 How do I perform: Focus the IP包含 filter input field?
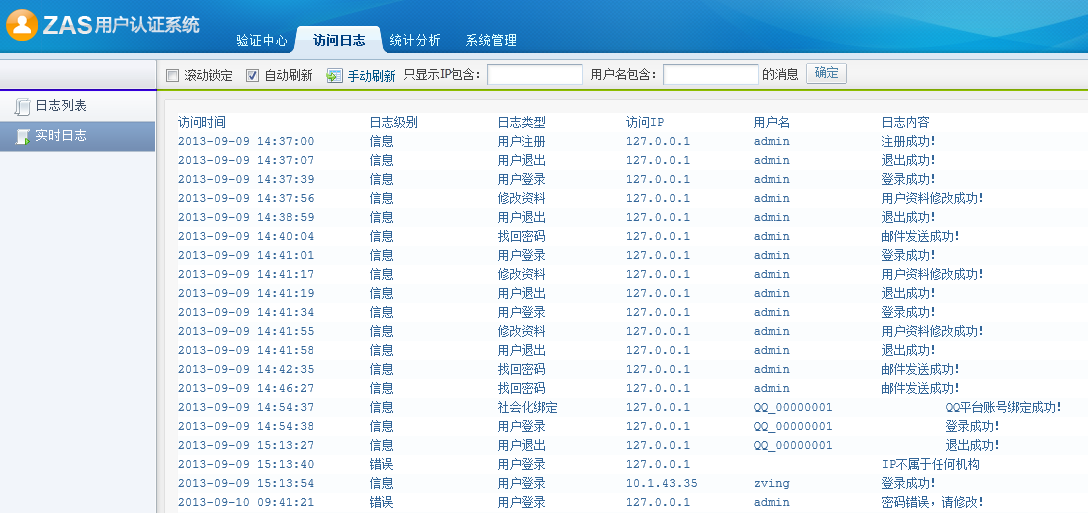click(534, 75)
